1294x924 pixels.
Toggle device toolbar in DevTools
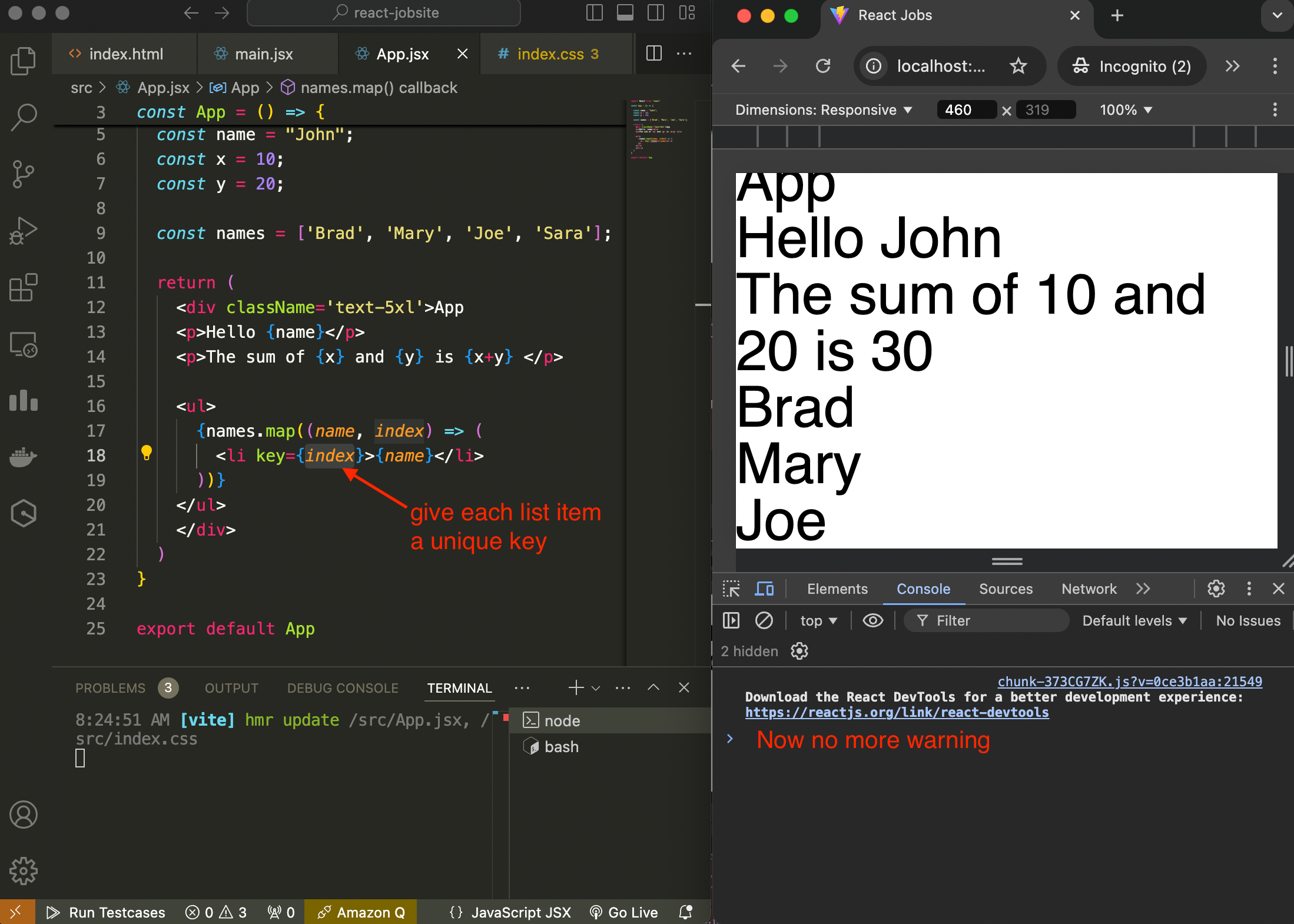pos(765,589)
